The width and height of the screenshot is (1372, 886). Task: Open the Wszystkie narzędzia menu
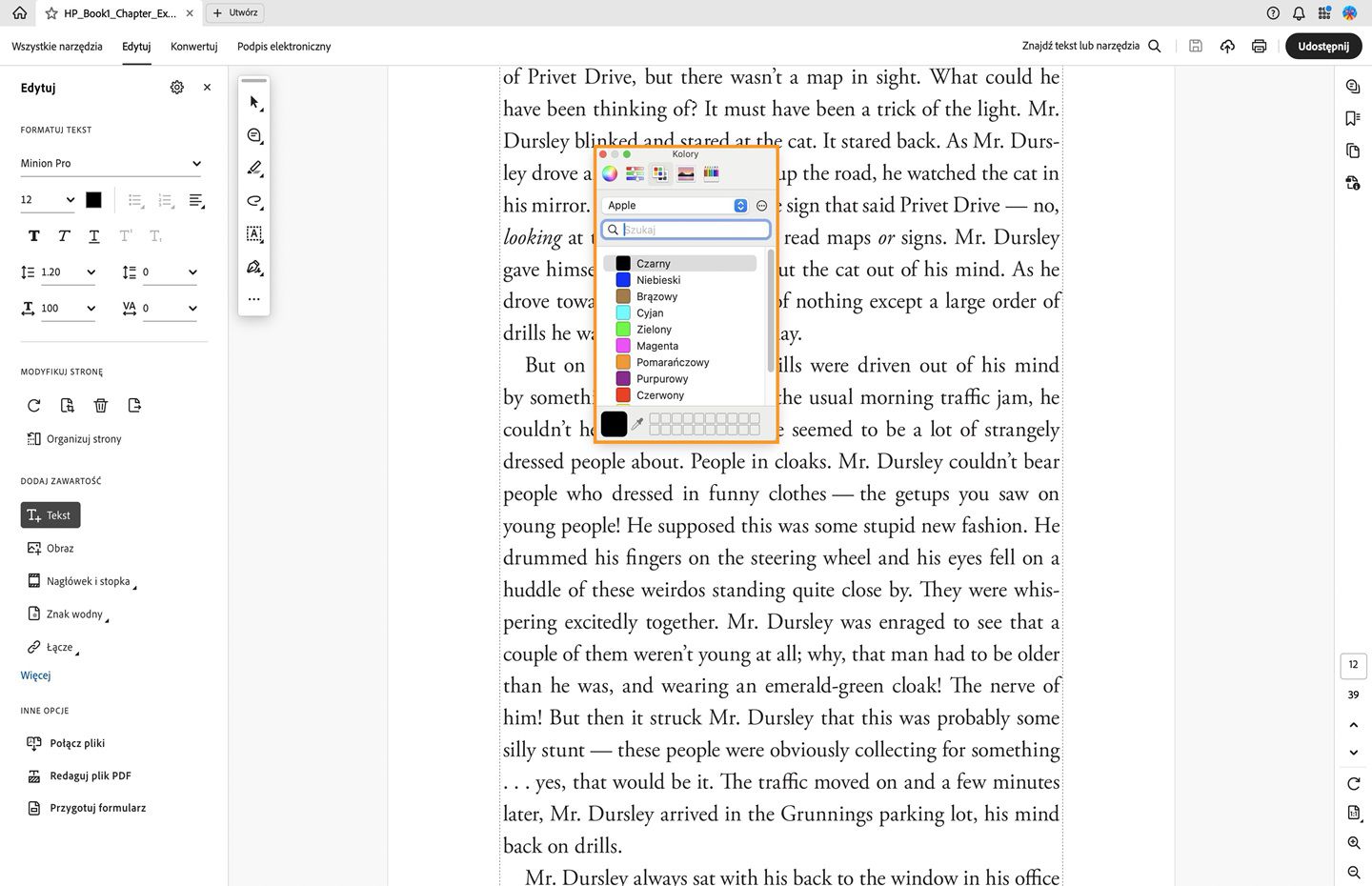(57, 46)
